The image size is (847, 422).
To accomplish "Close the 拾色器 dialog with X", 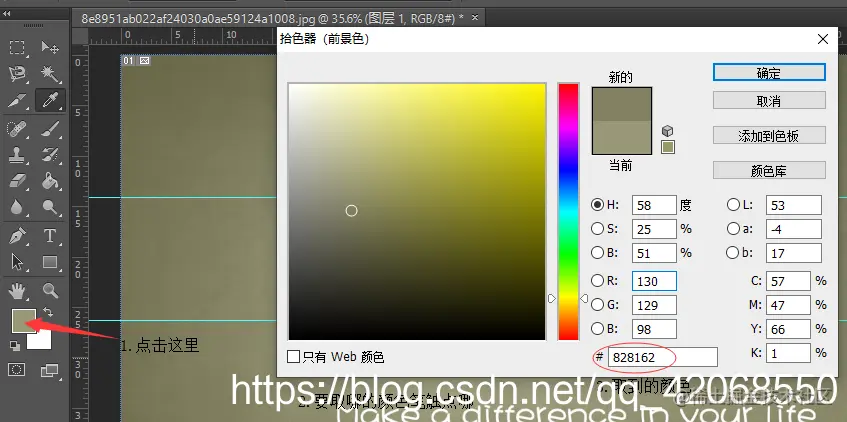I will (823, 39).
